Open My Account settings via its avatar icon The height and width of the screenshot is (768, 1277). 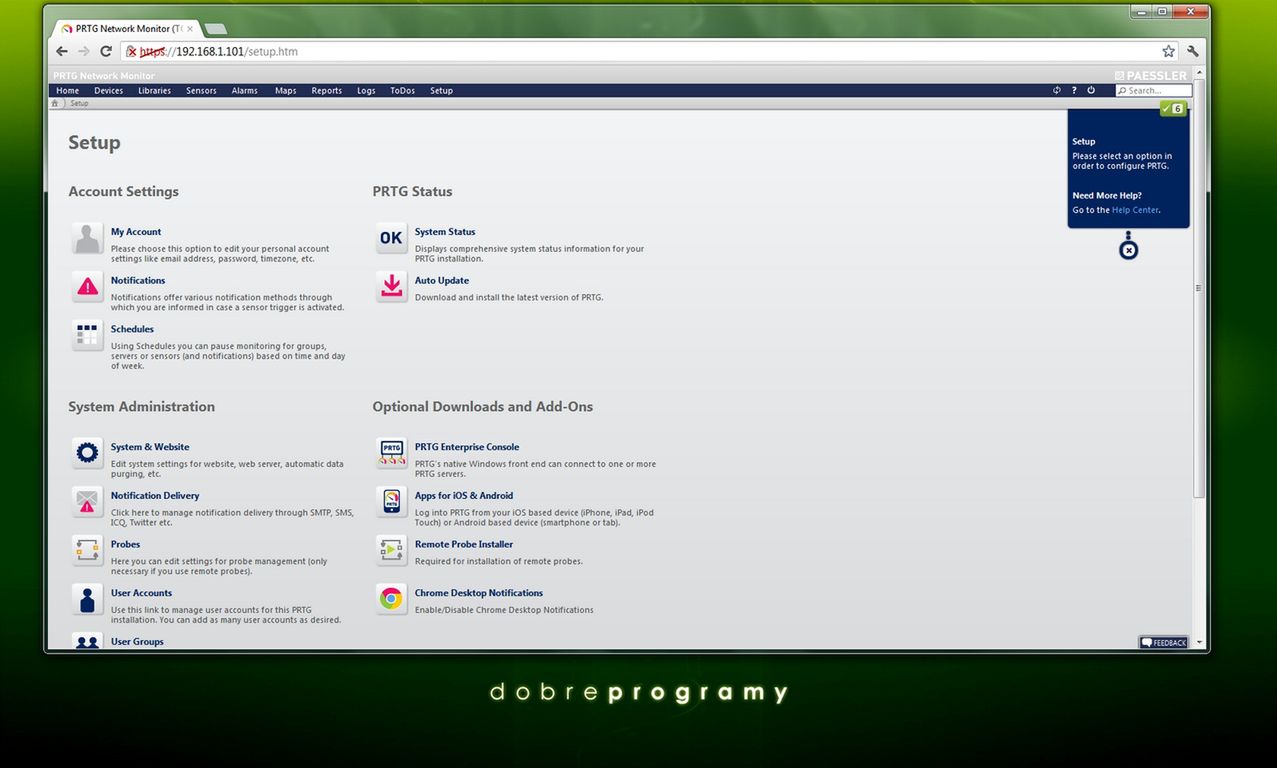[88, 239]
